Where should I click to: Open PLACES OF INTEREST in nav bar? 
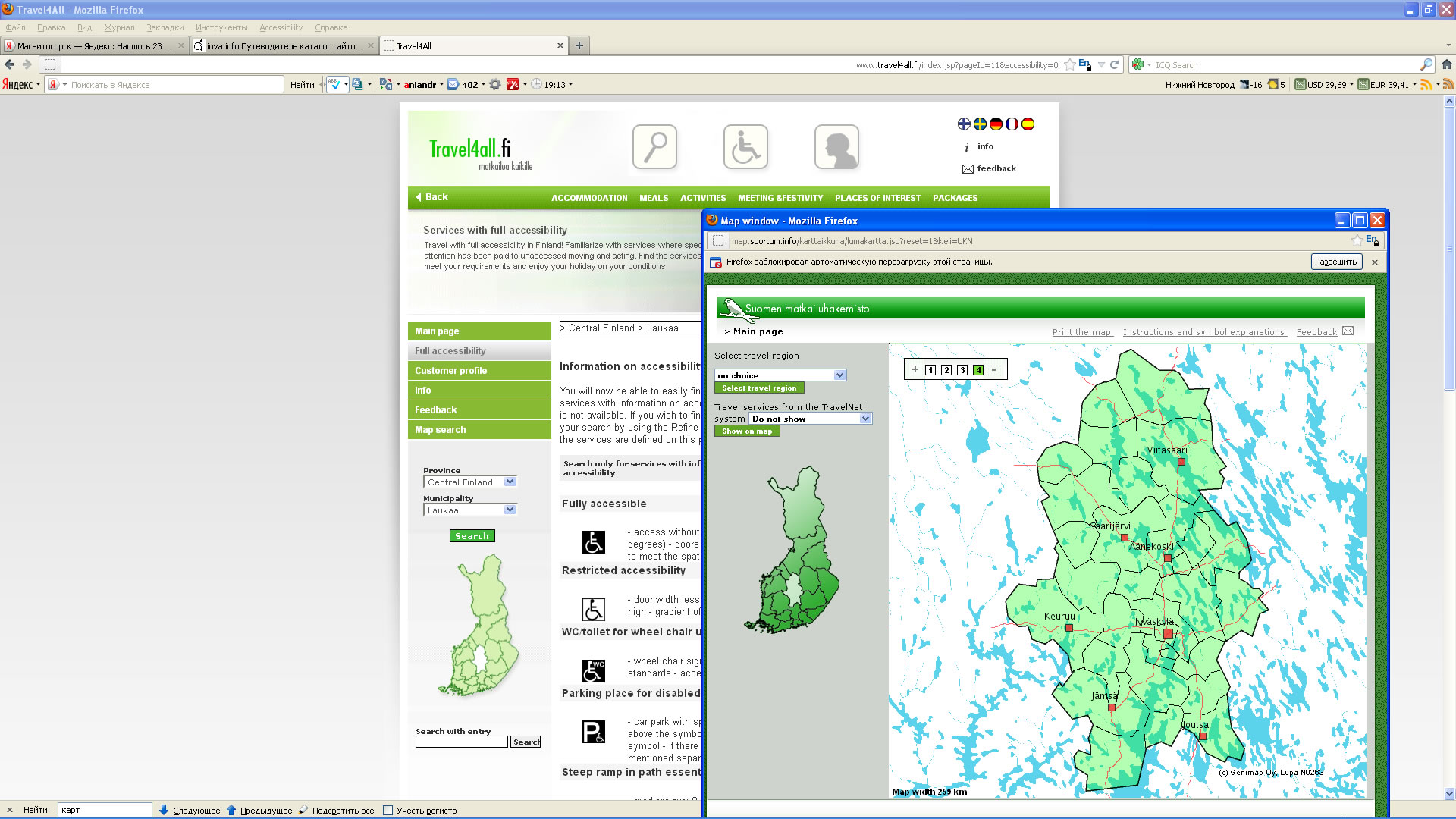click(x=877, y=198)
